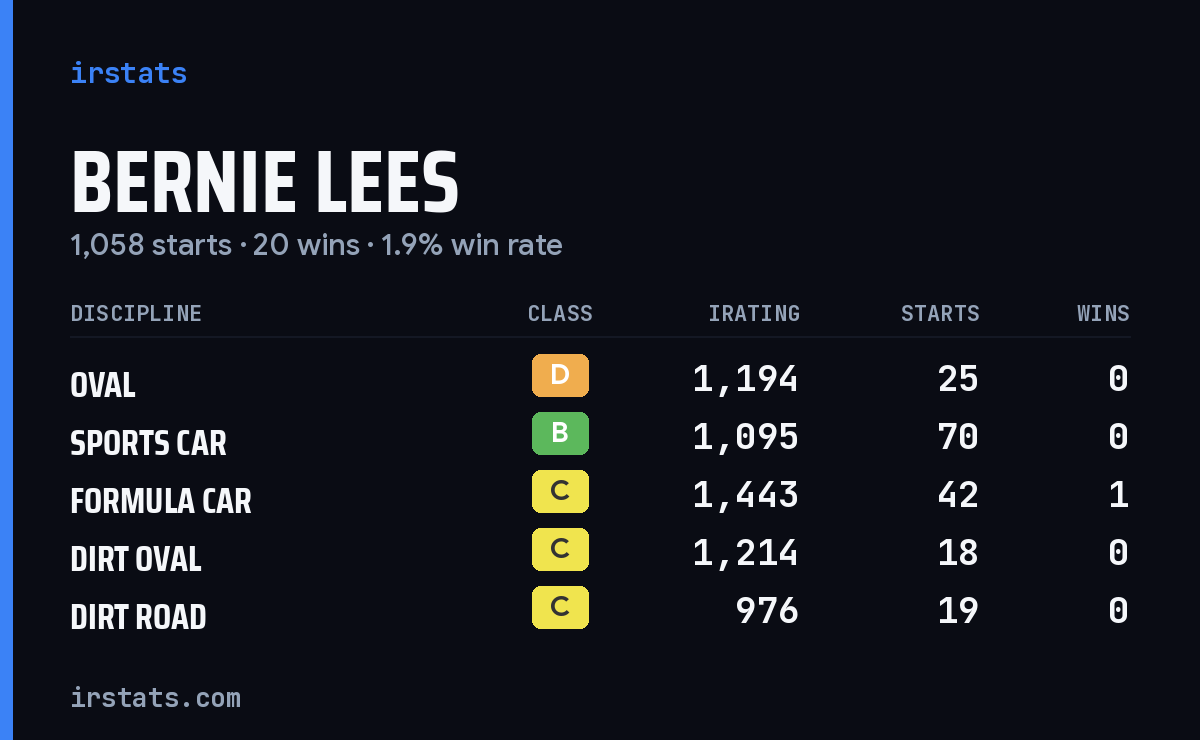The height and width of the screenshot is (740, 1200).
Task: Select the Dirt Oval discipline name
Action: click(136, 558)
